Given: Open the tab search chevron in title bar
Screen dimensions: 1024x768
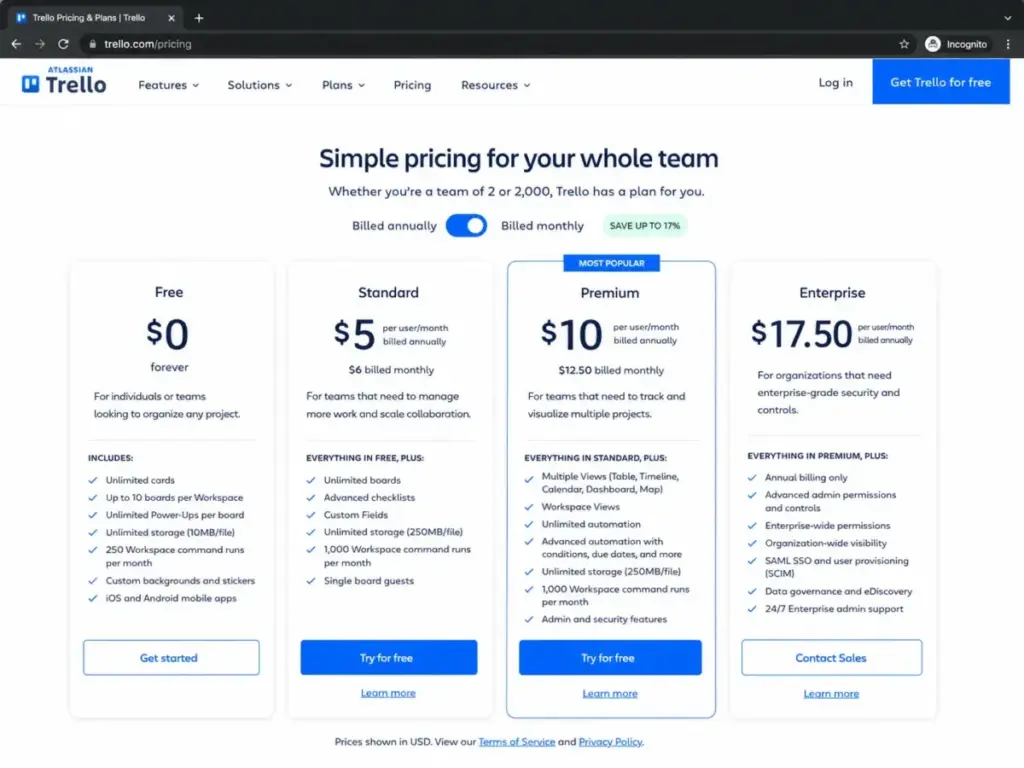Looking at the screenshot, I should (x=1008, y=18).
